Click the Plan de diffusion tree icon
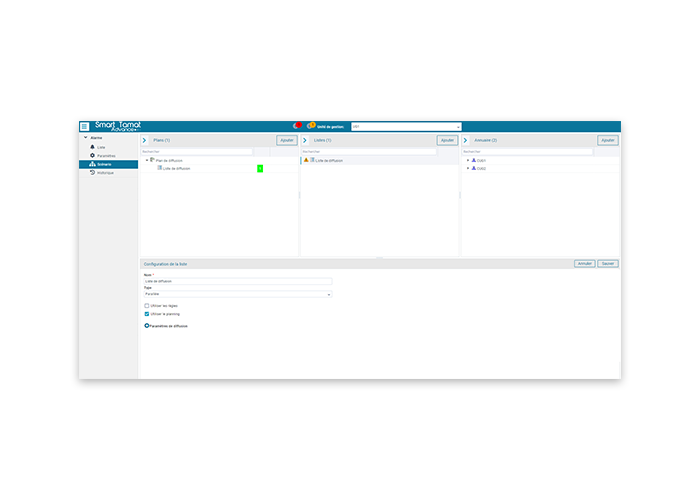The image size is (700, 500). click(x=152, y=160)
